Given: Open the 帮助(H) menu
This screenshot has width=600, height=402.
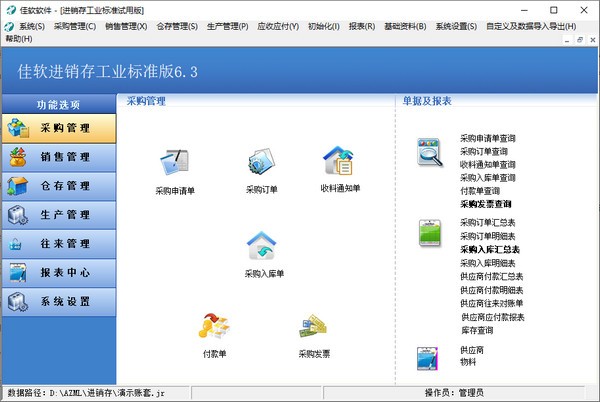Looking at the screenshot, I should [x=19, y=39].
